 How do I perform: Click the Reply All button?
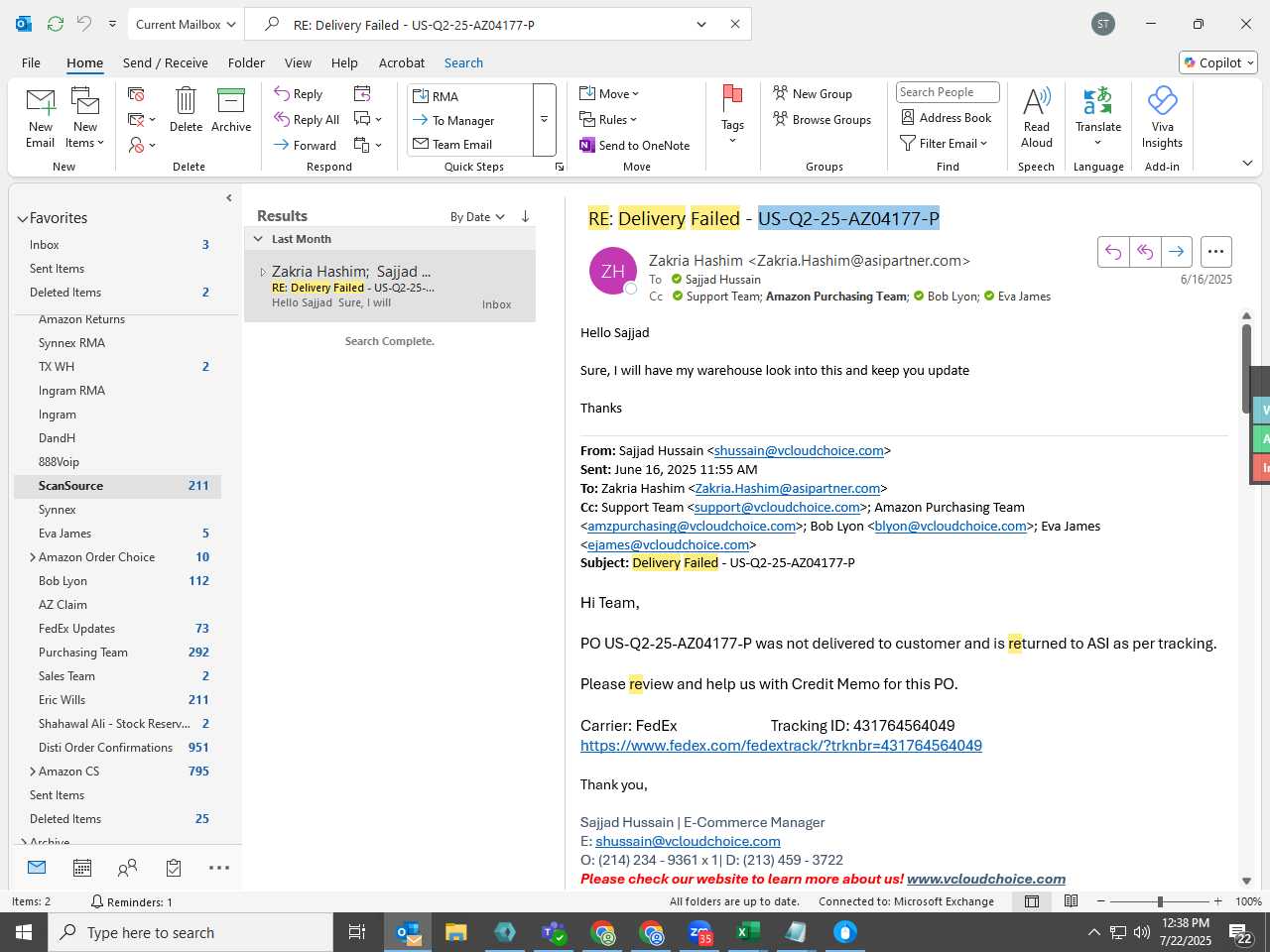tap(307, 119)
